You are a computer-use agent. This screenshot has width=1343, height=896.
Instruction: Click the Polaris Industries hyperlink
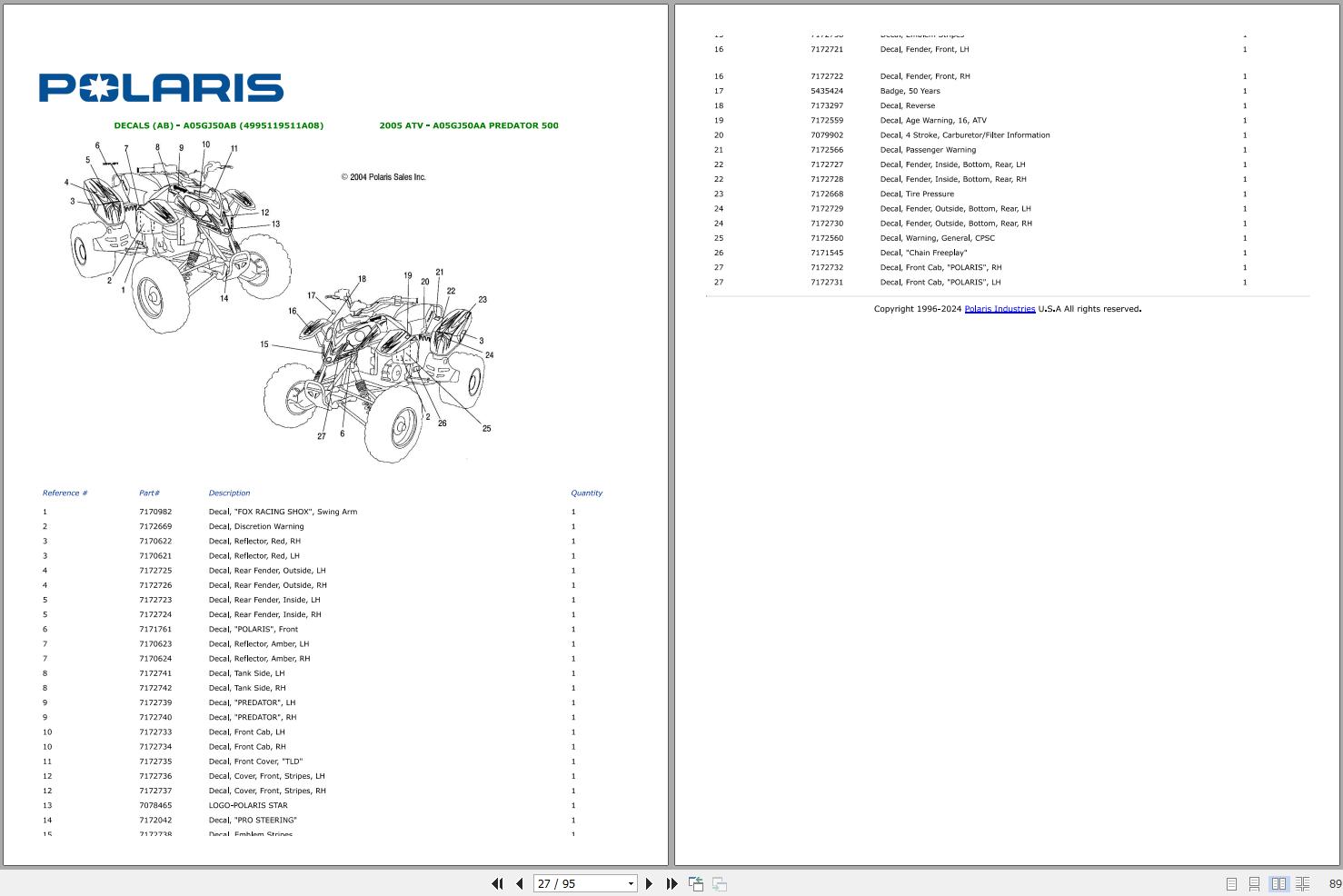[x=1000, y=308]
